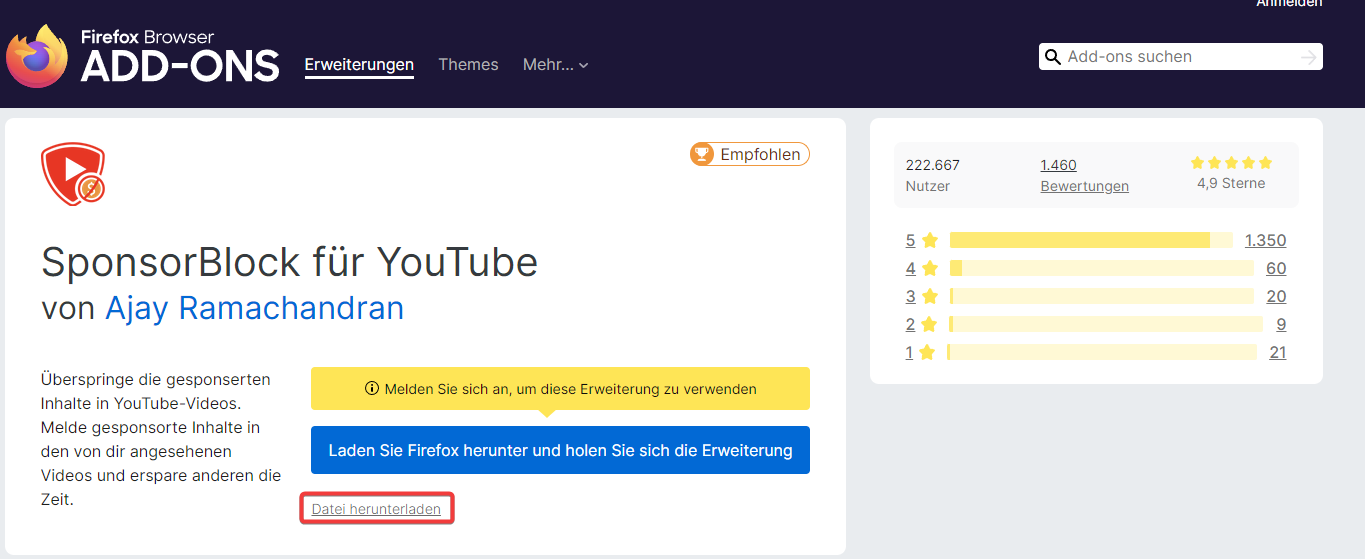Open the 60 four-star reviews count

[x=1276, y=268]
